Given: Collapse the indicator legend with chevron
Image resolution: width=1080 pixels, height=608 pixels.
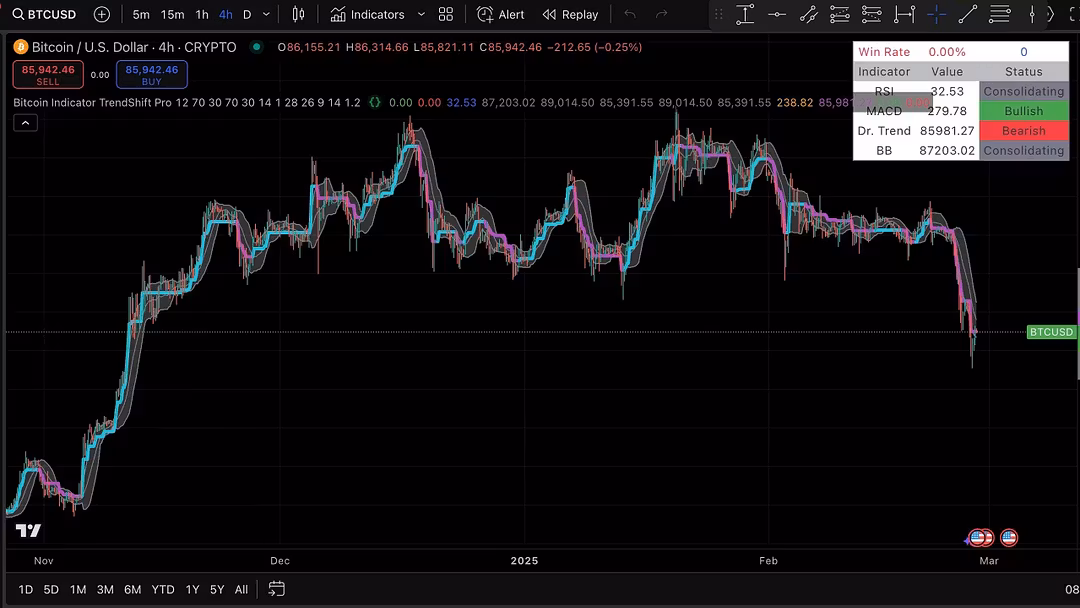Looking at the screenshot, I should pyautogui.click(x=25, y=123).
